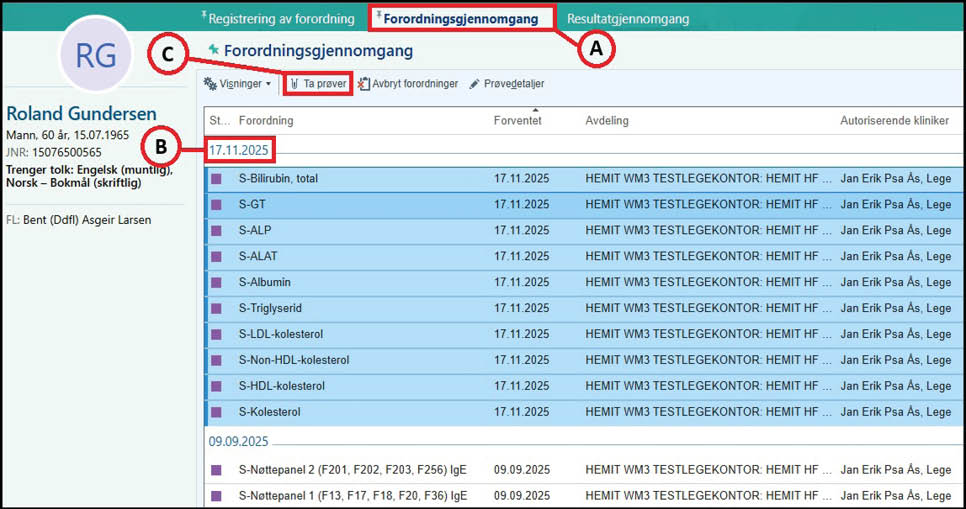Click the RG patient avatar
This screenshot has height=509, width=966.
coord(96,56)
